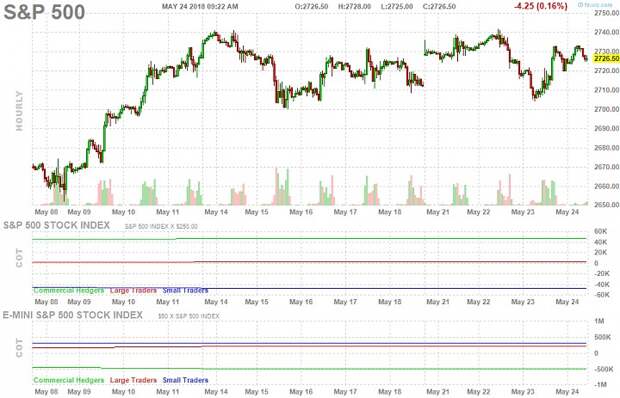Image resolution: width=620 pixels, height=398 pixels.
Task: Click the S&P 500 STOCK INDEX heading
Action: coord(57,225)
